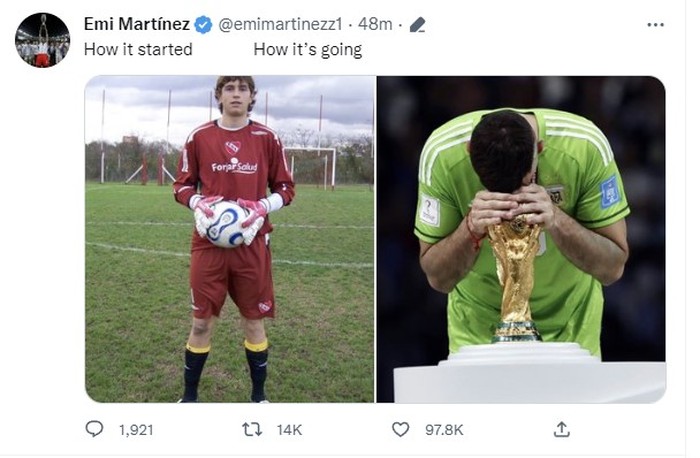
Task: Click the share upload icon
Action: [562, 429]
